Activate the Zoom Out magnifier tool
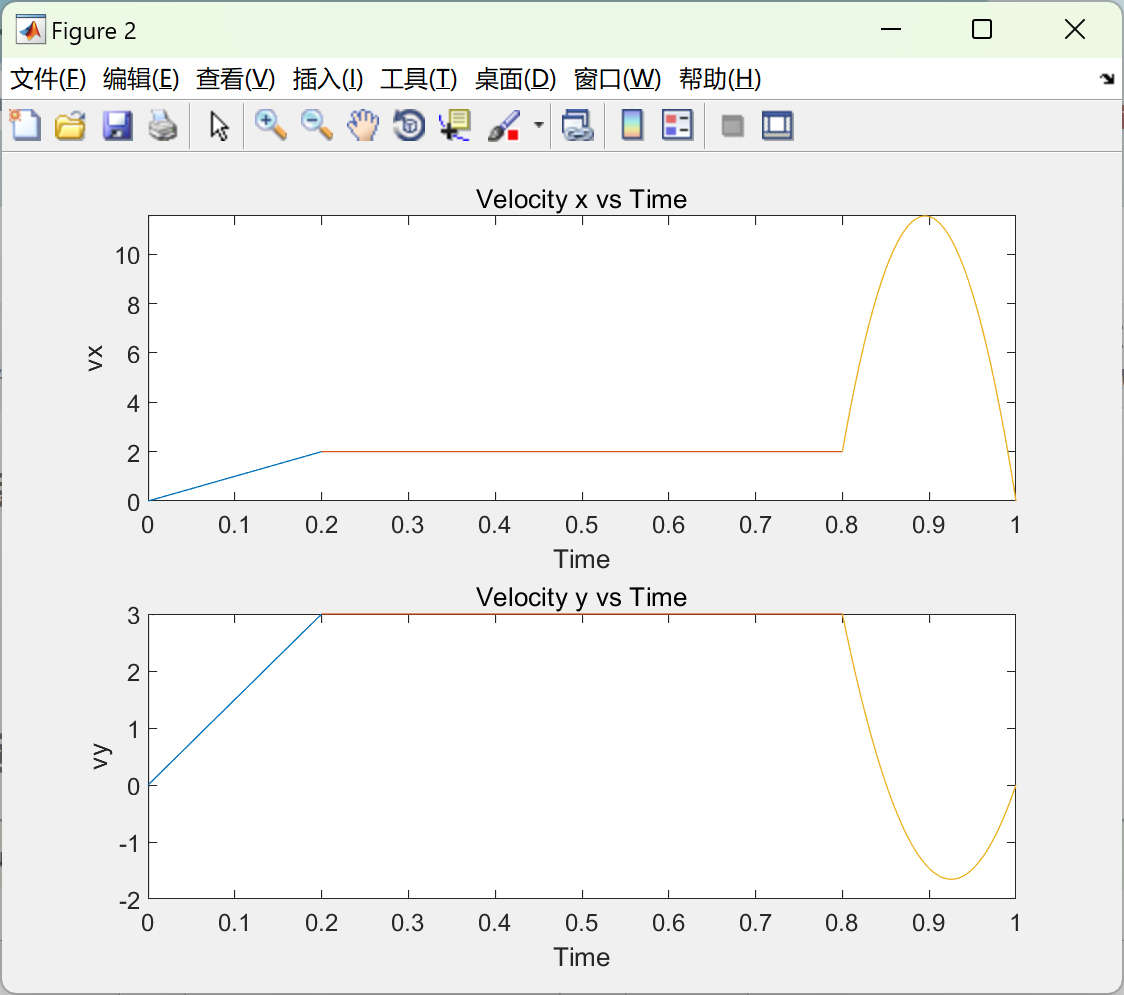 316,125
